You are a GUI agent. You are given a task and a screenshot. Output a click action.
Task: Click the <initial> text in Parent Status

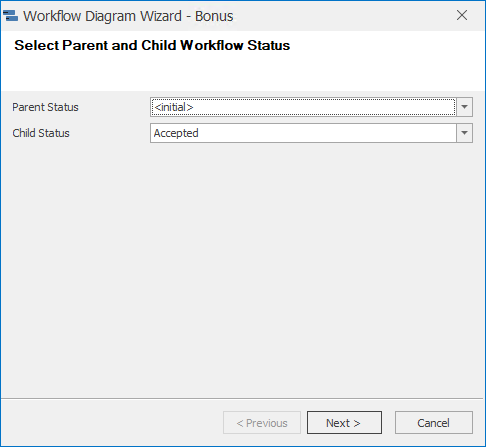coord(174,107)
